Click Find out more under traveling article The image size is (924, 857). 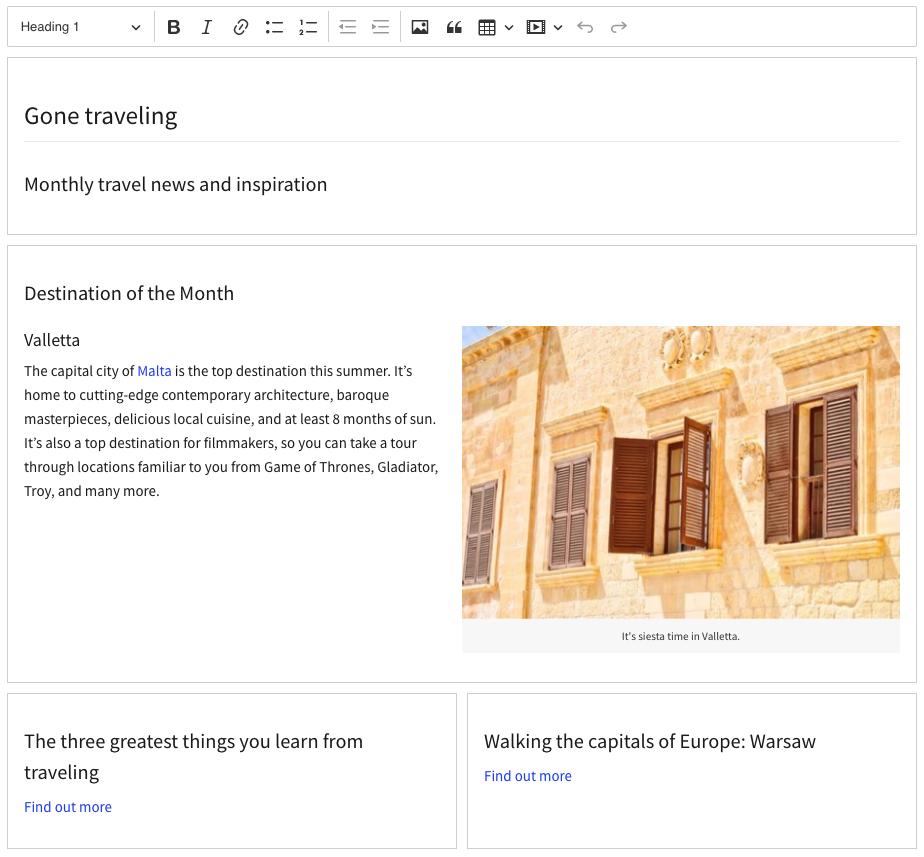point(68,807)
